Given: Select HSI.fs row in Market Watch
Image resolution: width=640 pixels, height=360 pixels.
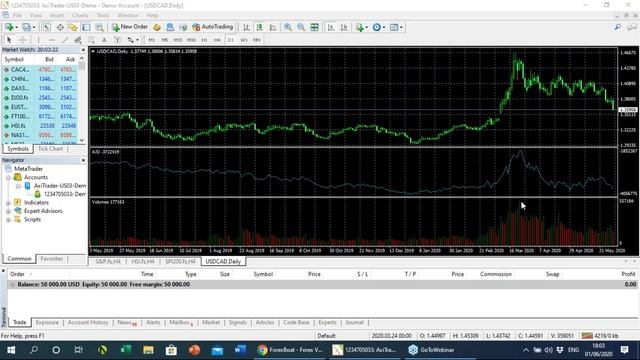Looking at the screenshot, I should pos(40,126).
